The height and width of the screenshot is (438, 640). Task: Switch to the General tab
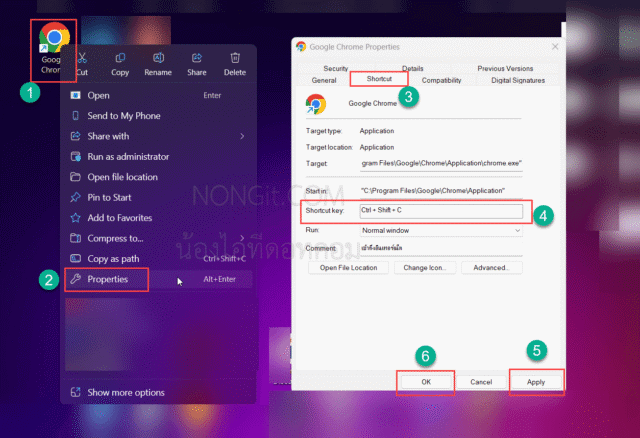click(x=324, y=80)
